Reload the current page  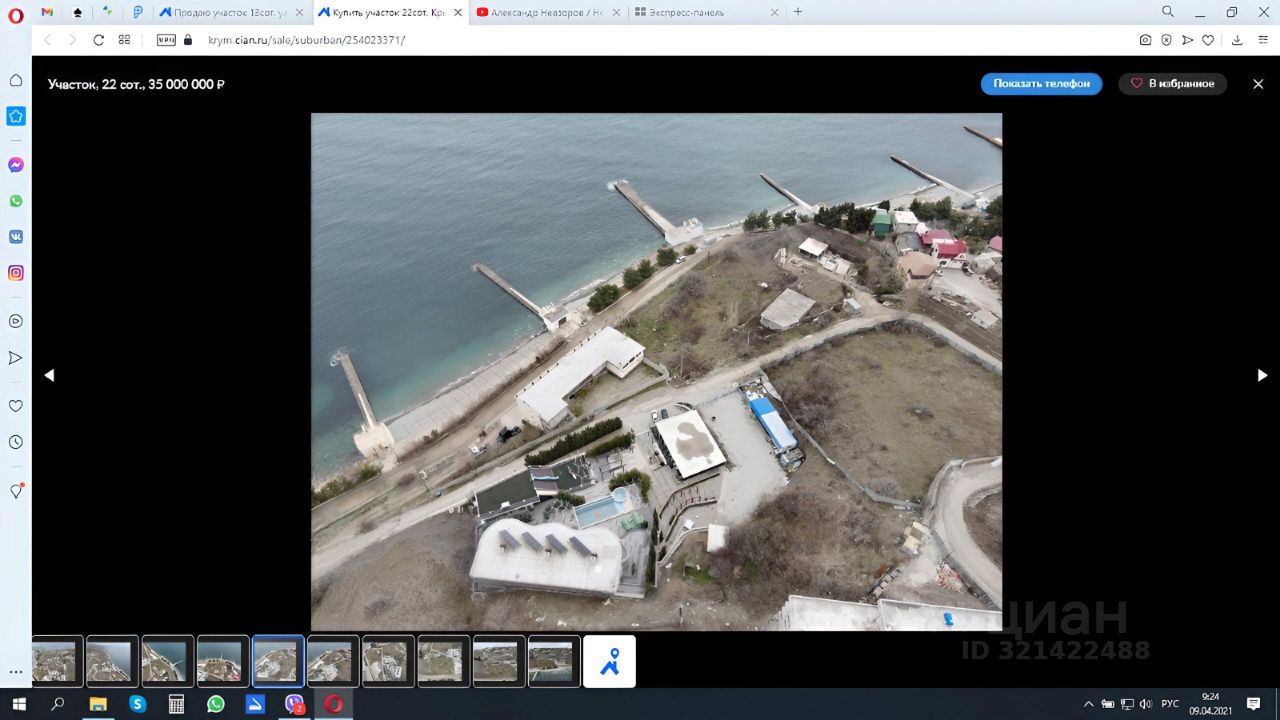click(98, 40)
